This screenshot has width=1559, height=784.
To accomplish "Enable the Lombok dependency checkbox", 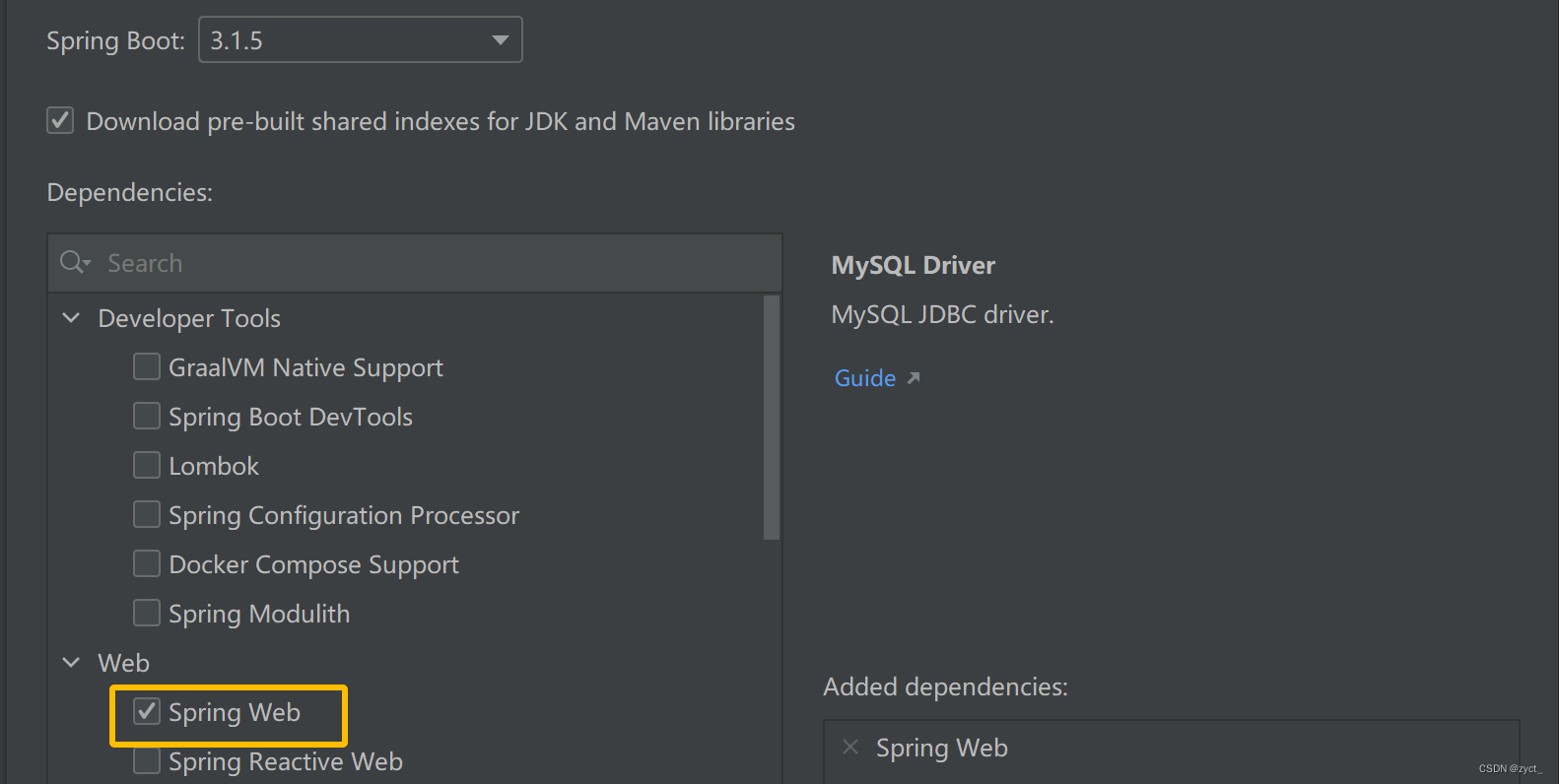I will [x=147, y=466].
